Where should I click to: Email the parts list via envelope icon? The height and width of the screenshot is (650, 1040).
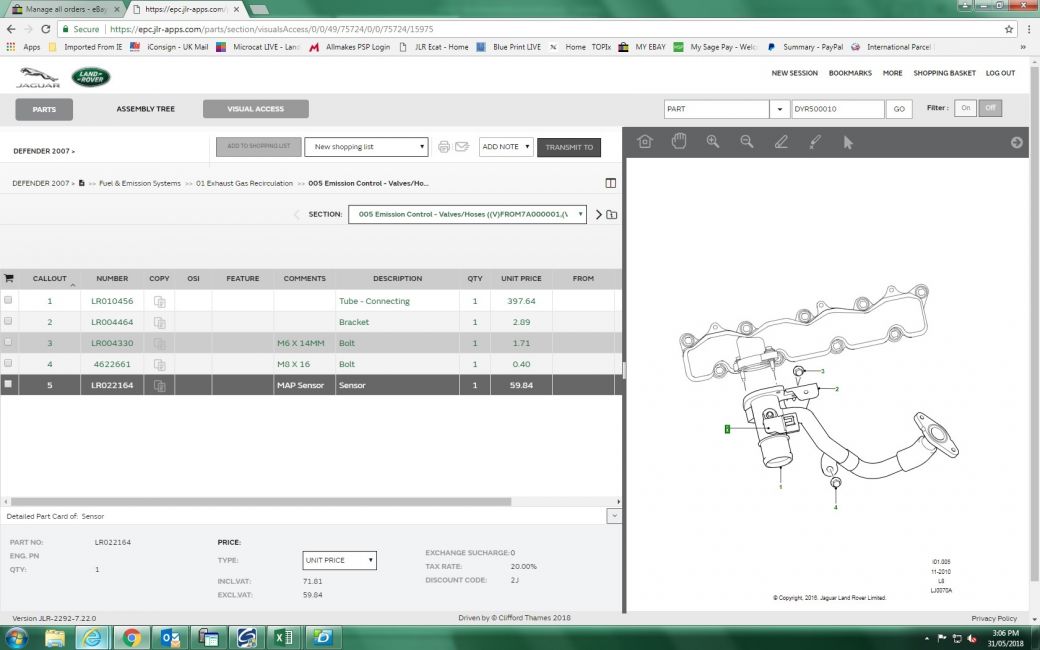click(x=462, y=147)
